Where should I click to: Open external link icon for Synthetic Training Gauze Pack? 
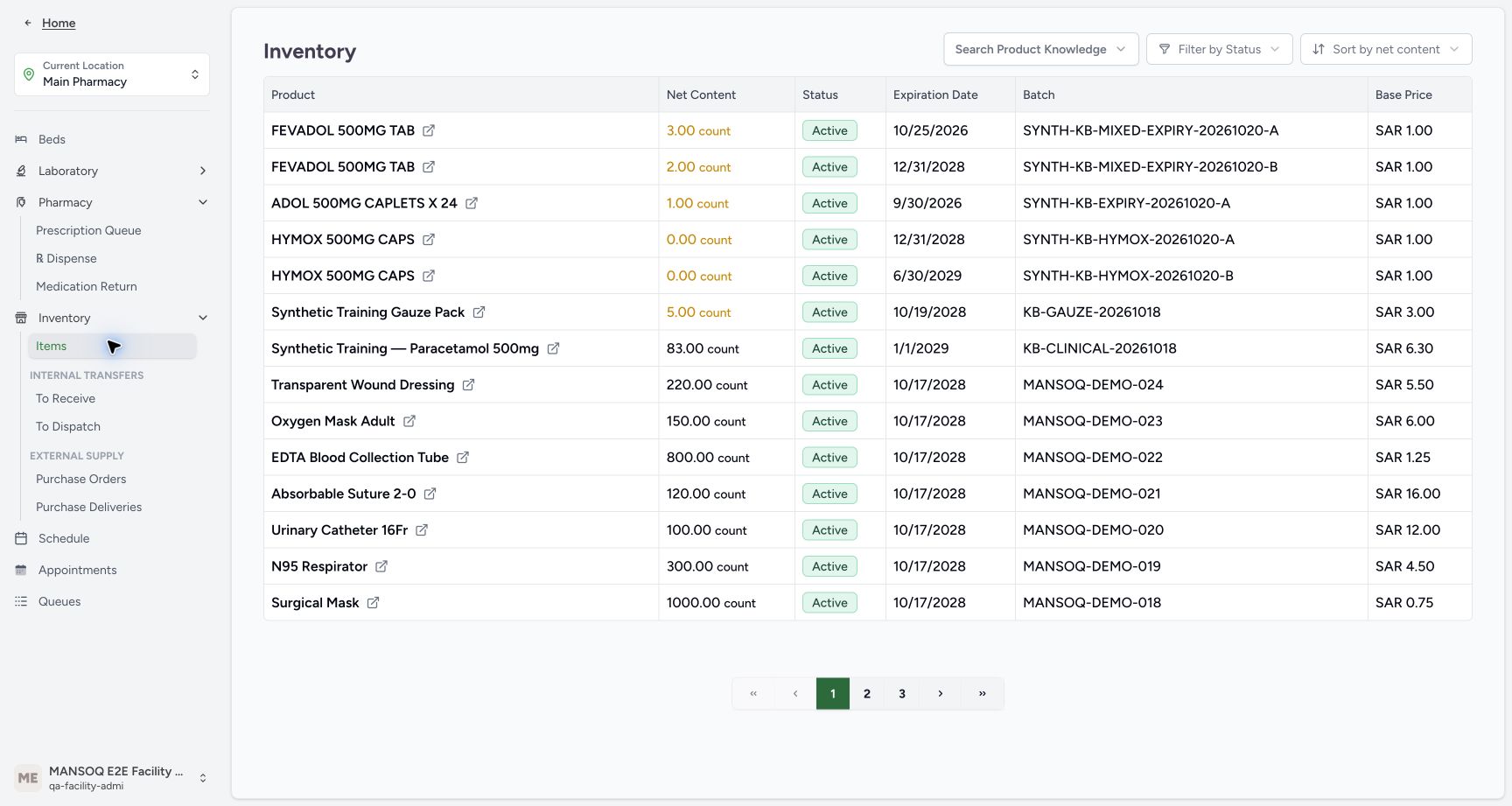(x=479, y=312)
